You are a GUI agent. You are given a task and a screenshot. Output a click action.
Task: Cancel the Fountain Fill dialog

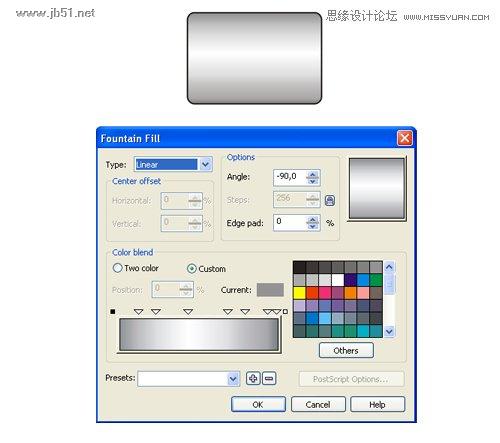(318, 404)
